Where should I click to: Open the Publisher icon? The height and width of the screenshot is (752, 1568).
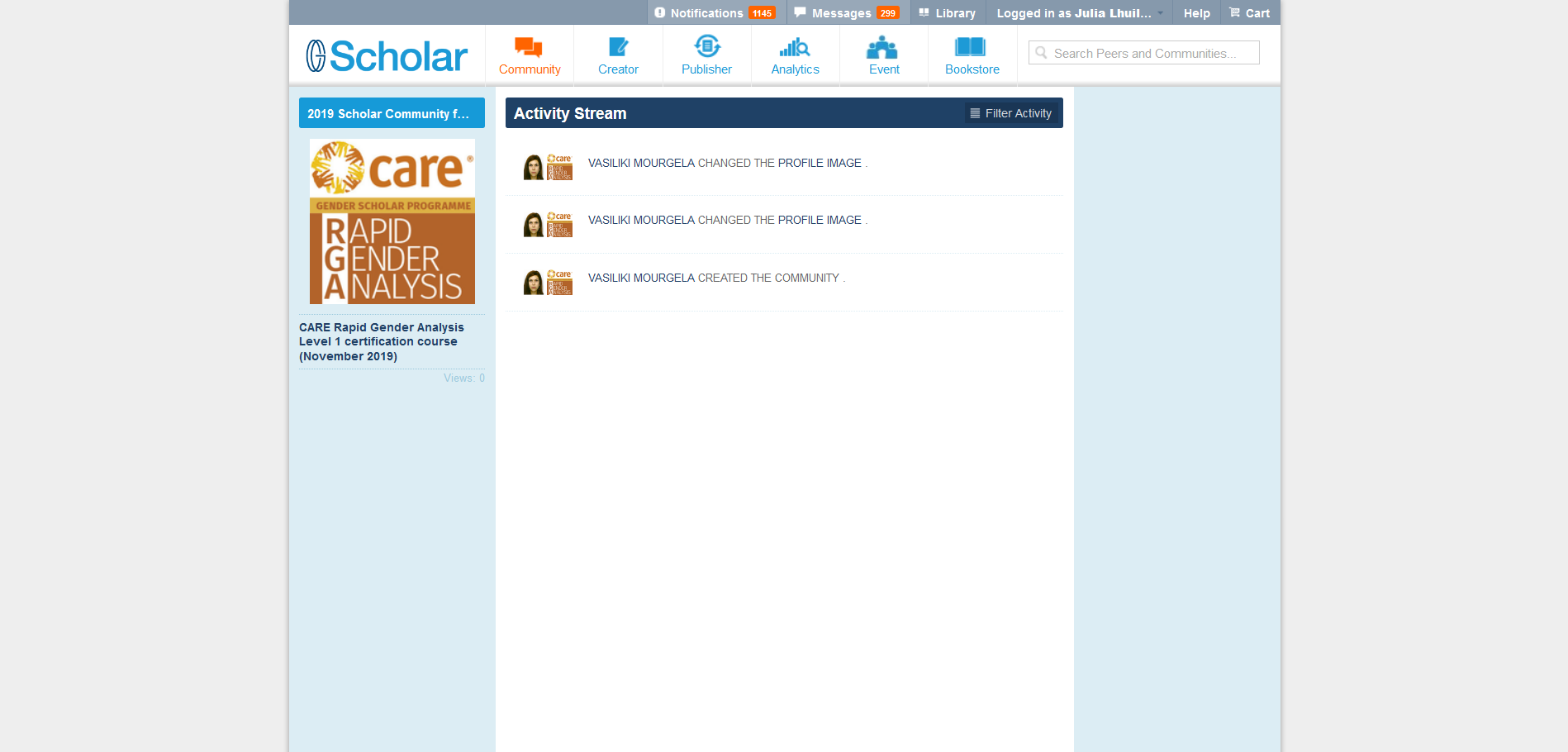pyautogui.click(x=706, y=47)
